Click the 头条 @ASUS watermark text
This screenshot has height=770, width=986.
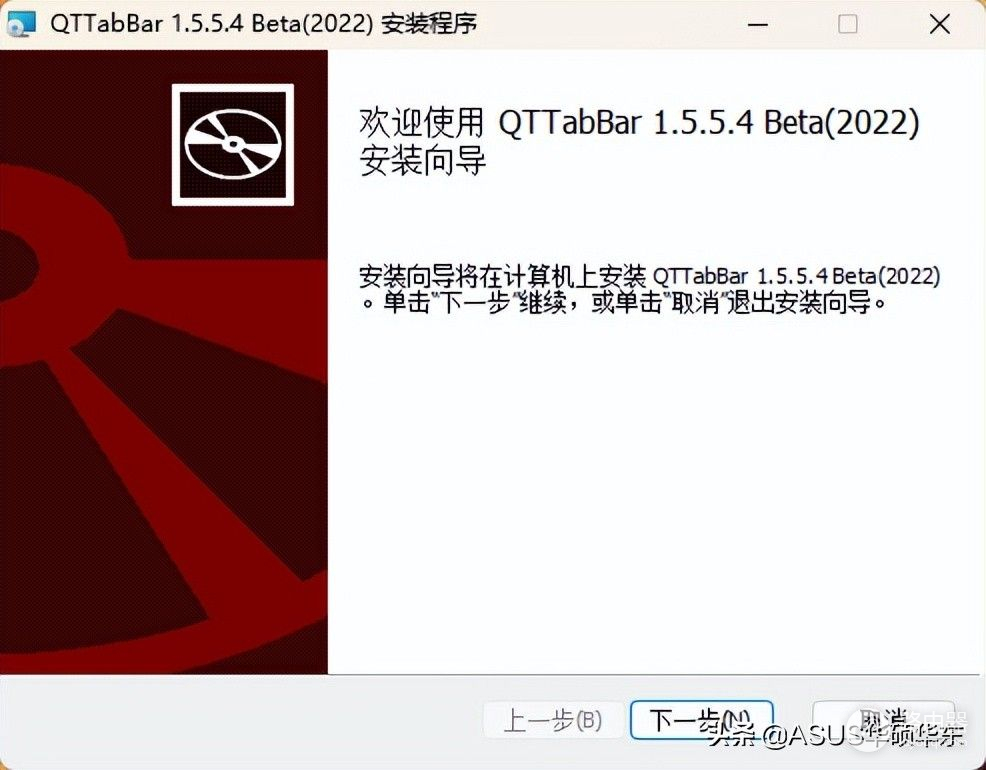coord(836,735)
